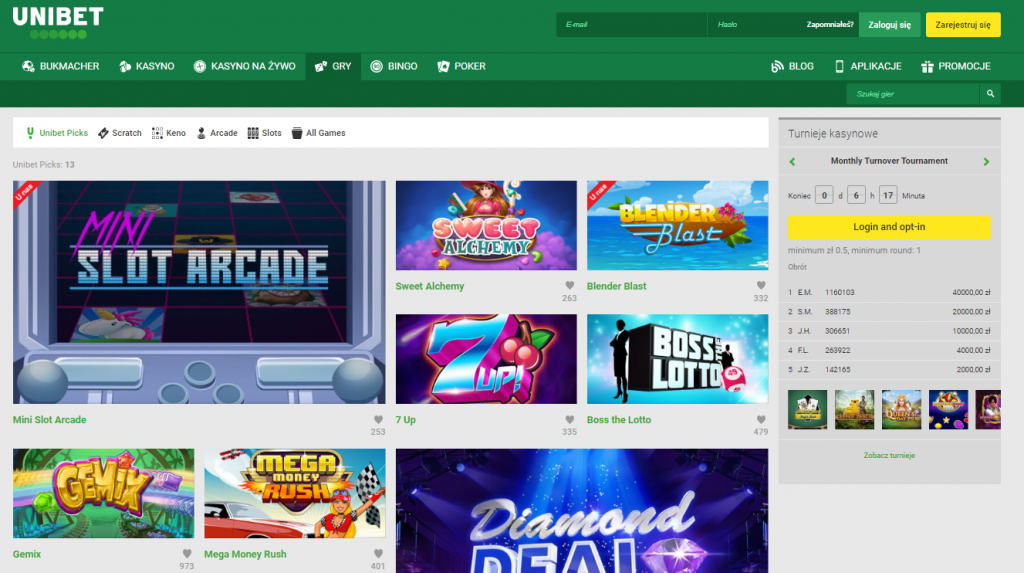
Task: Select the All Games category
Action: [318, 133]
